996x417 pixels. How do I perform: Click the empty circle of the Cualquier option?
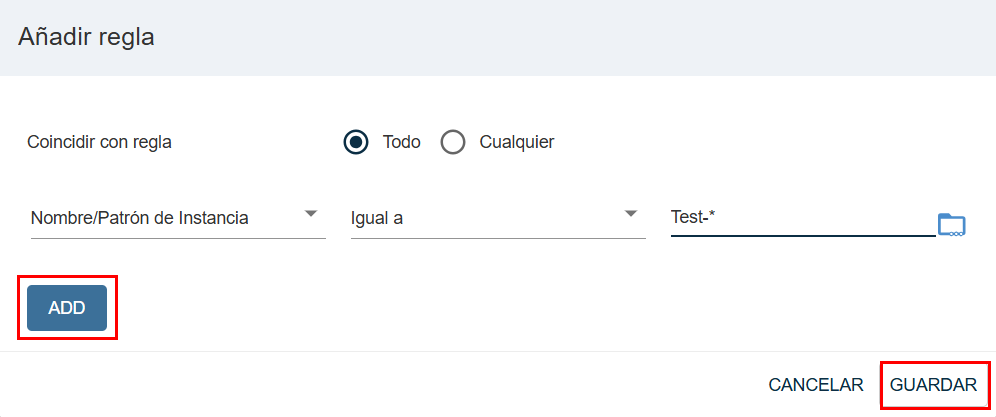453,142
